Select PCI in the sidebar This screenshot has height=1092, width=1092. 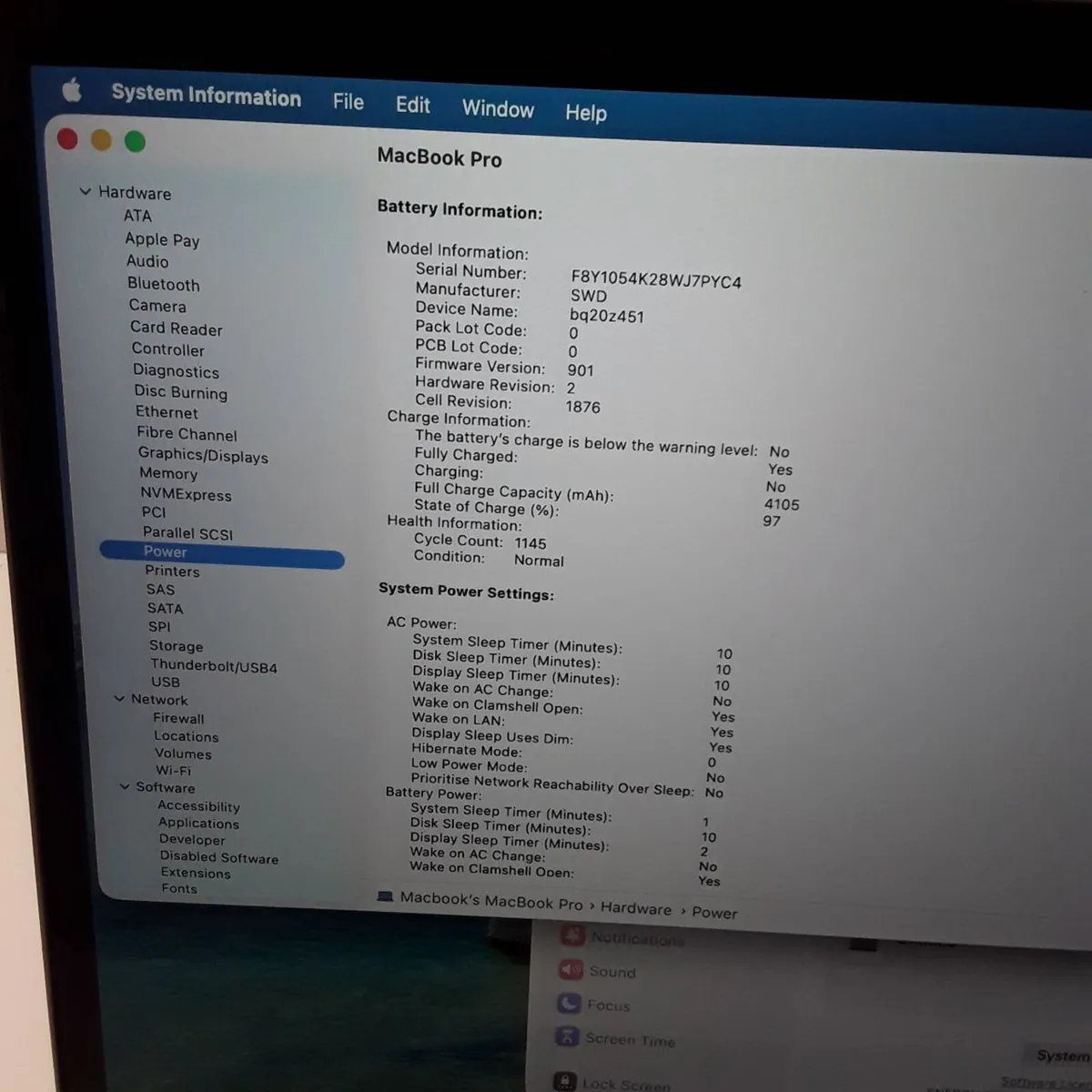point(154,512)
